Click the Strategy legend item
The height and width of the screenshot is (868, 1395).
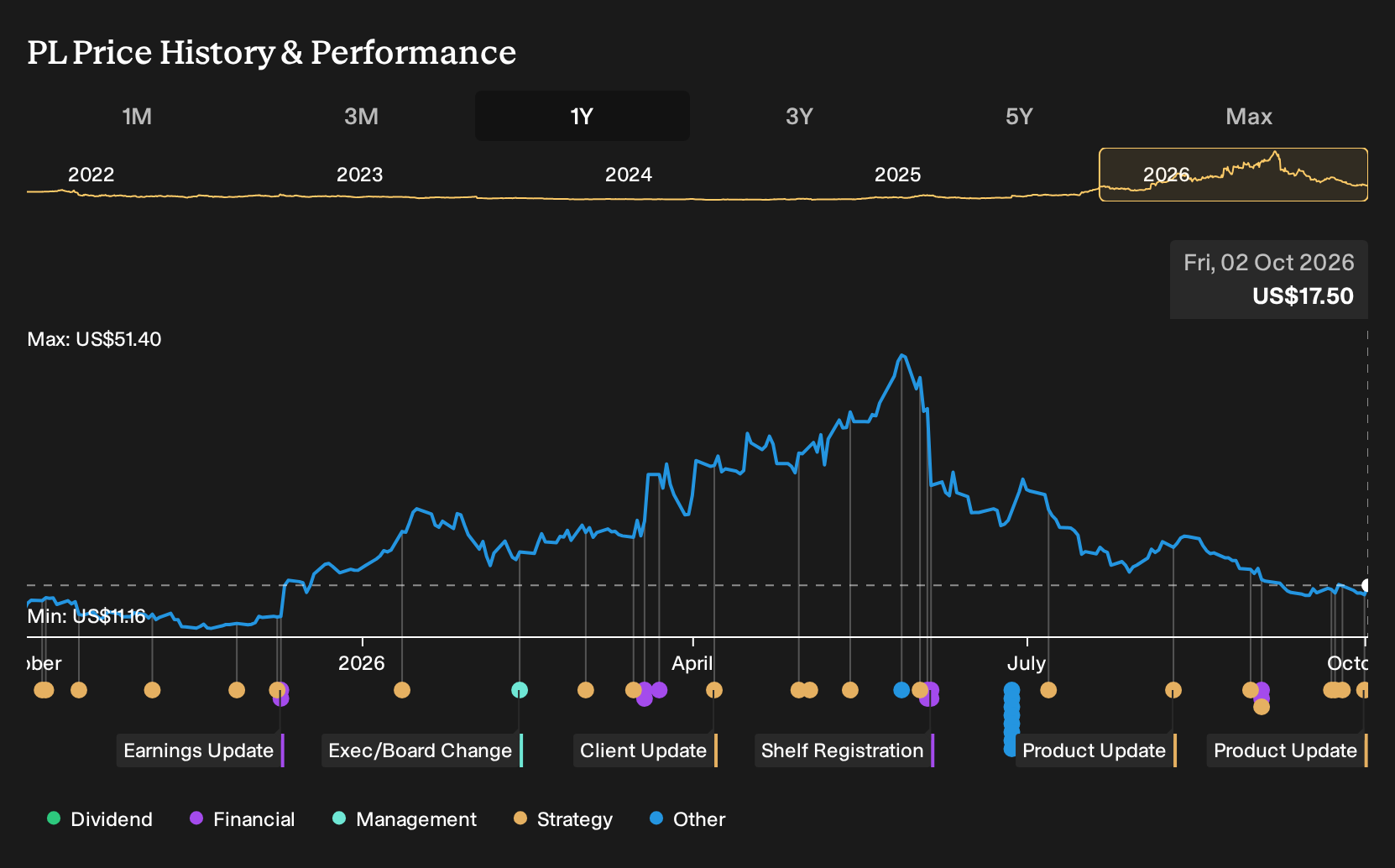563,819
